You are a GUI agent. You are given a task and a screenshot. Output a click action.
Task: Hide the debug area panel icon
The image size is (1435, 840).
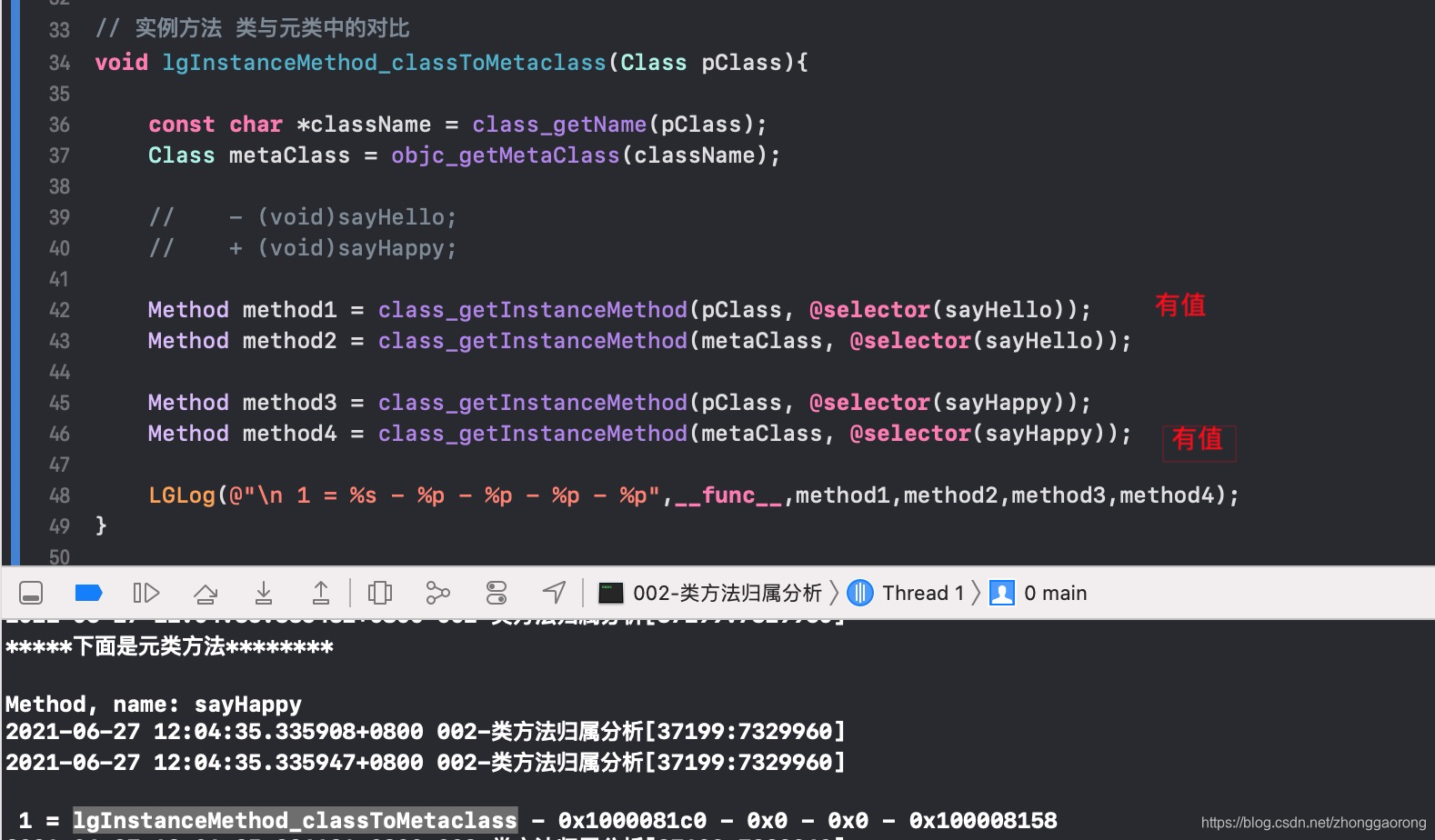coord(31,594)
